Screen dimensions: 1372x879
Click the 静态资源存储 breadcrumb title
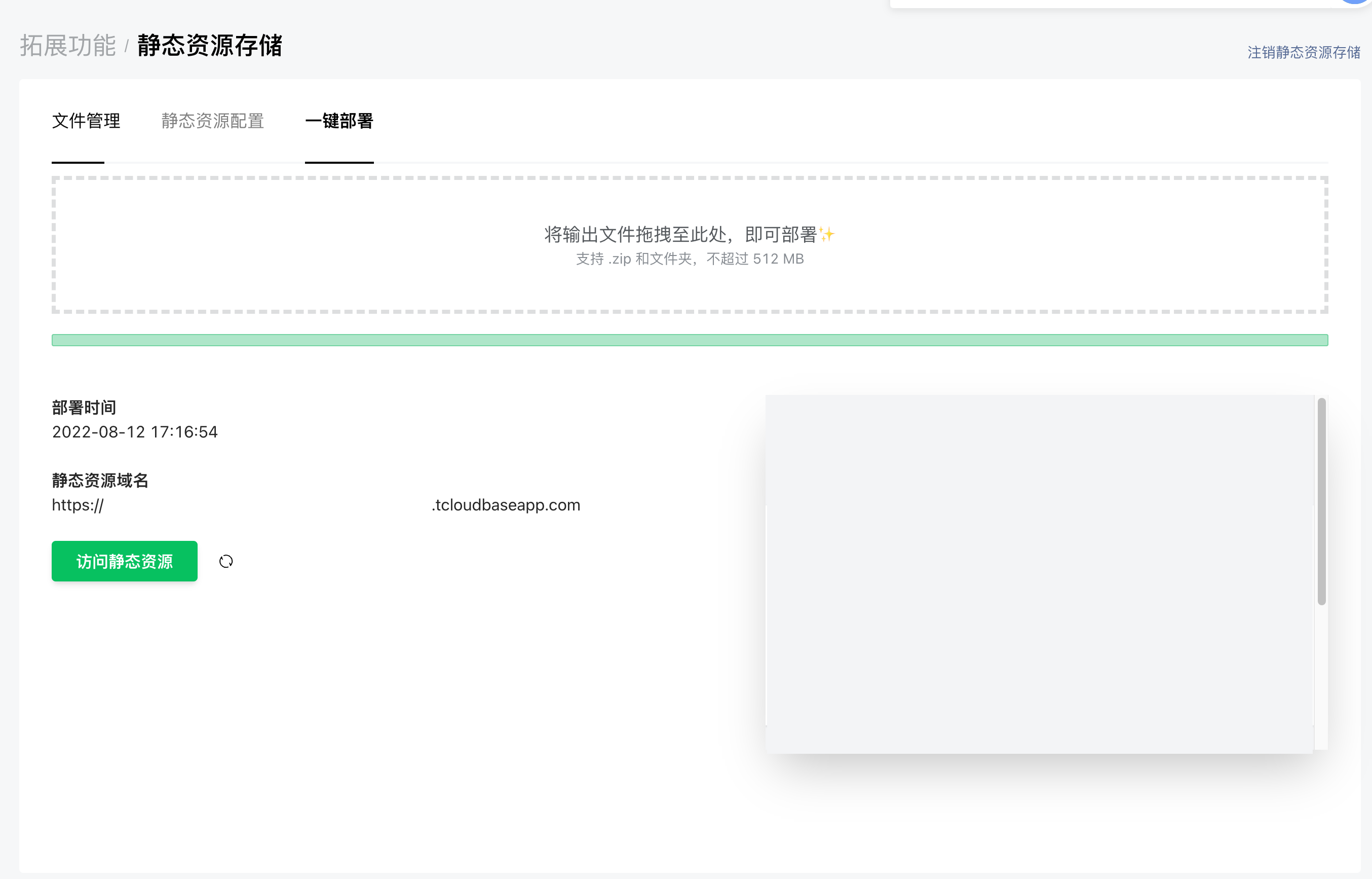209,46
